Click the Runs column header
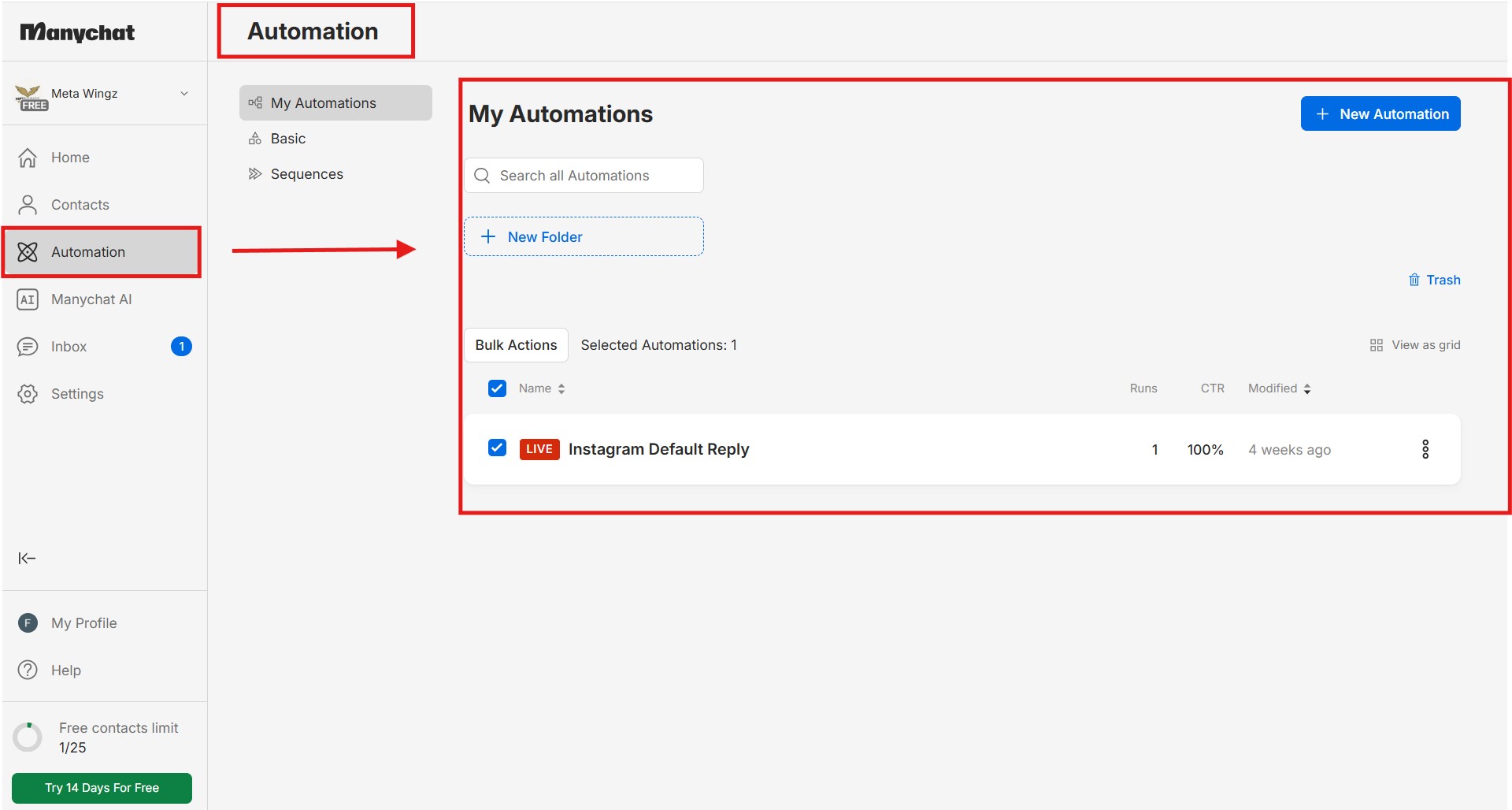The image size is (1512, 810). pyautogui.click(x=1143, y=388)
